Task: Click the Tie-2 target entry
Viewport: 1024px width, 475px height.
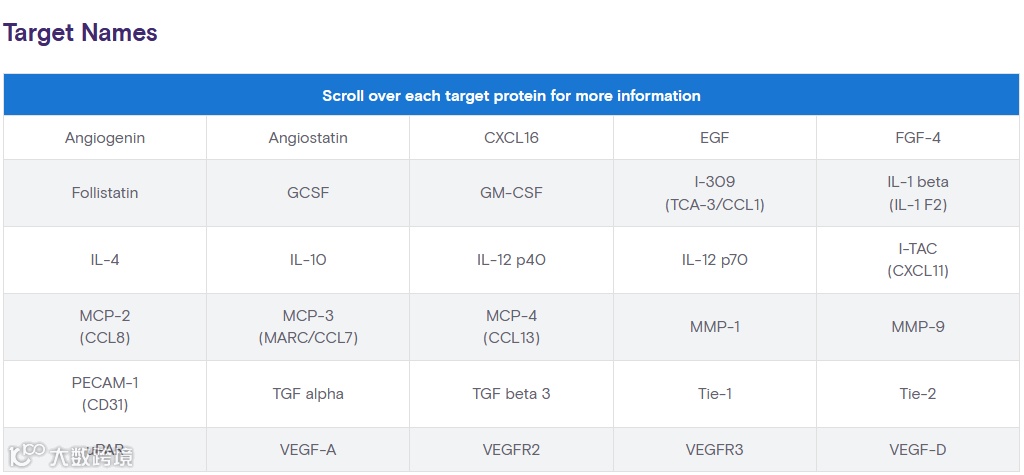Action: click(918, 394)
